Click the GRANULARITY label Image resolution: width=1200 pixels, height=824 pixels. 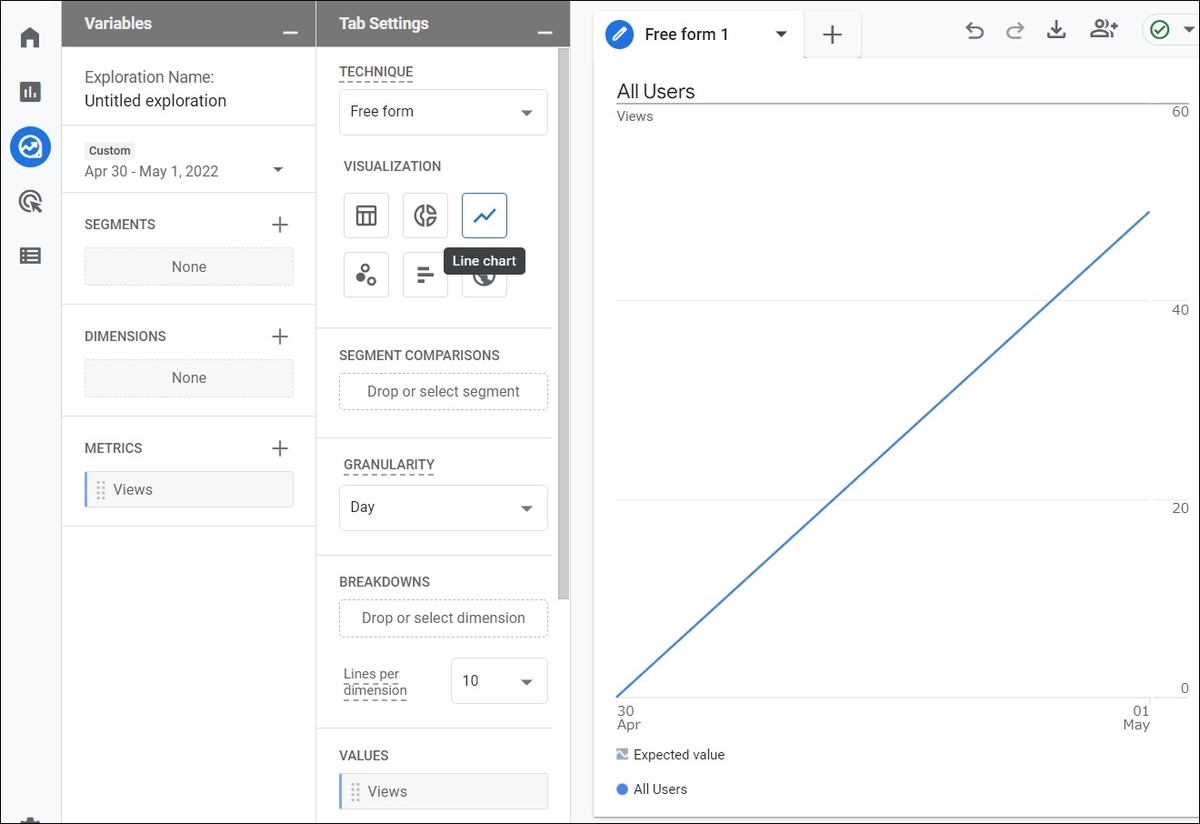tap(389, 465)
